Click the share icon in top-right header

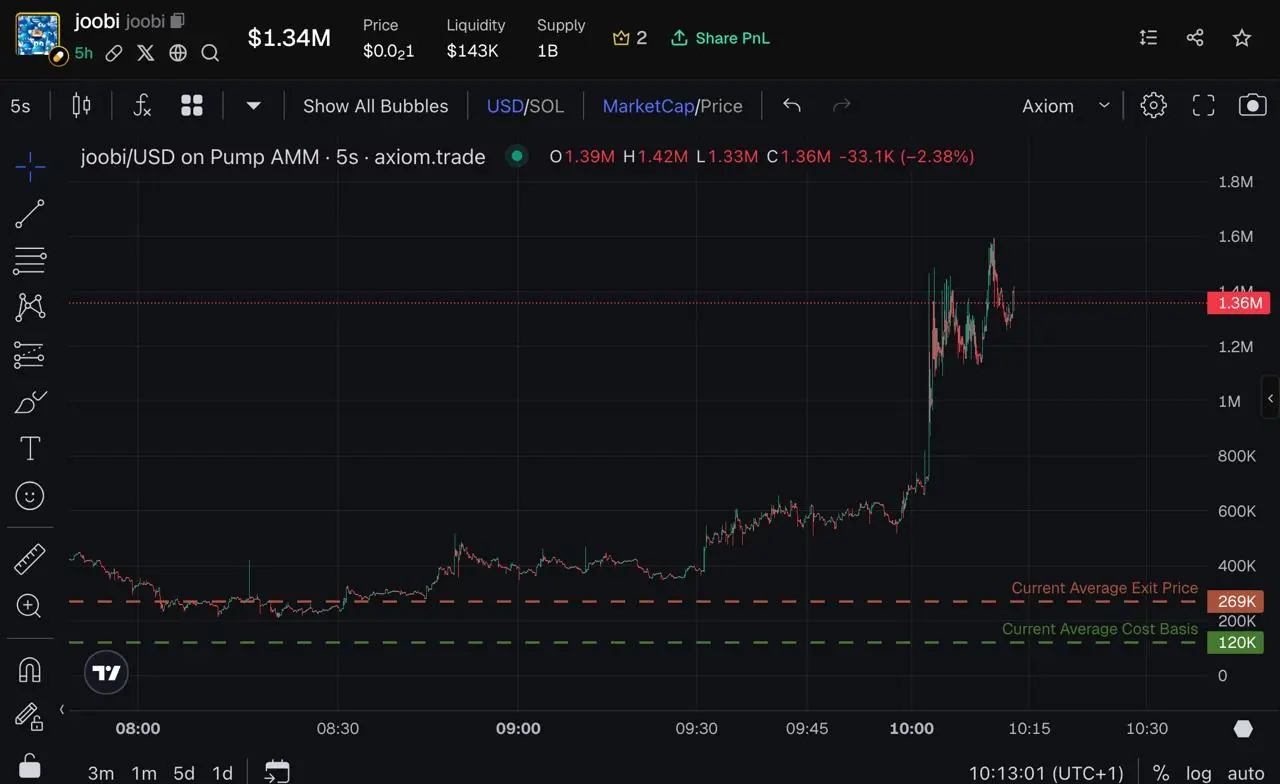[1195, 38]
